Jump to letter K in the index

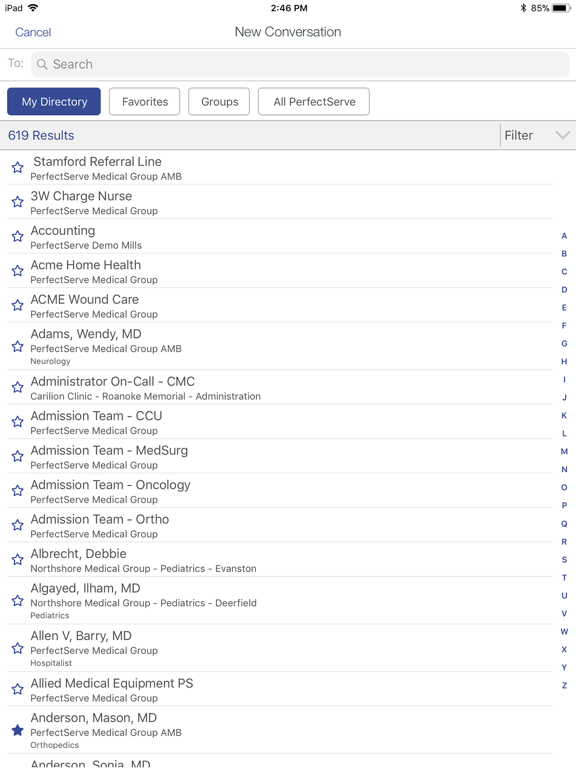(x=564, y=415)
